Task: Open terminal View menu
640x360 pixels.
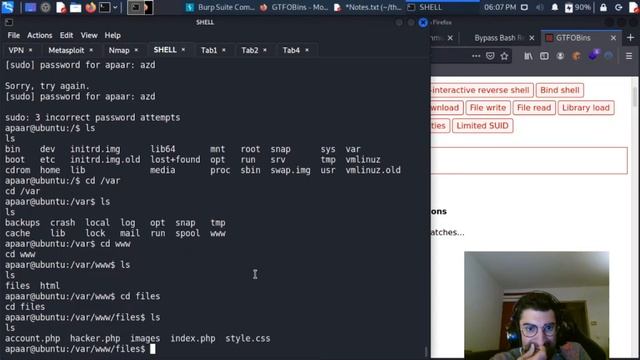Action: click(x=89, y=36)
